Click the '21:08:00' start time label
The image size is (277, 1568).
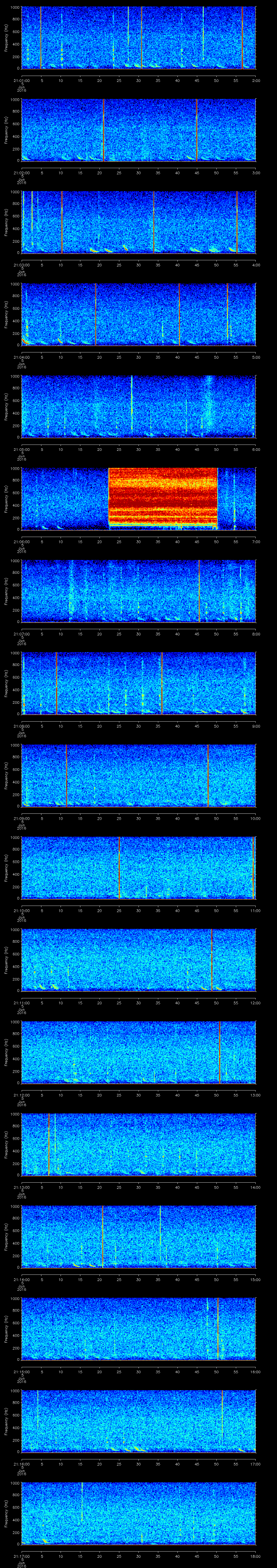21,726
